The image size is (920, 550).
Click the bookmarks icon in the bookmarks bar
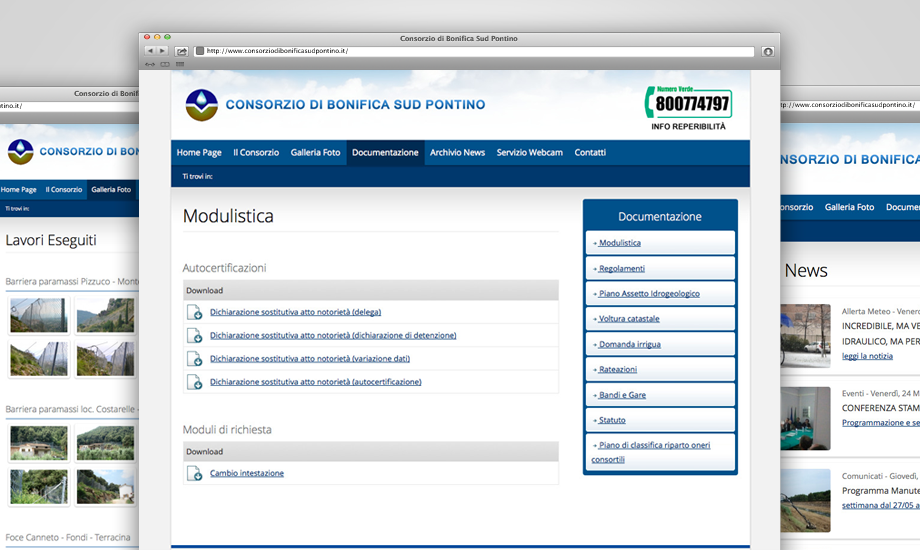[165, 64]
